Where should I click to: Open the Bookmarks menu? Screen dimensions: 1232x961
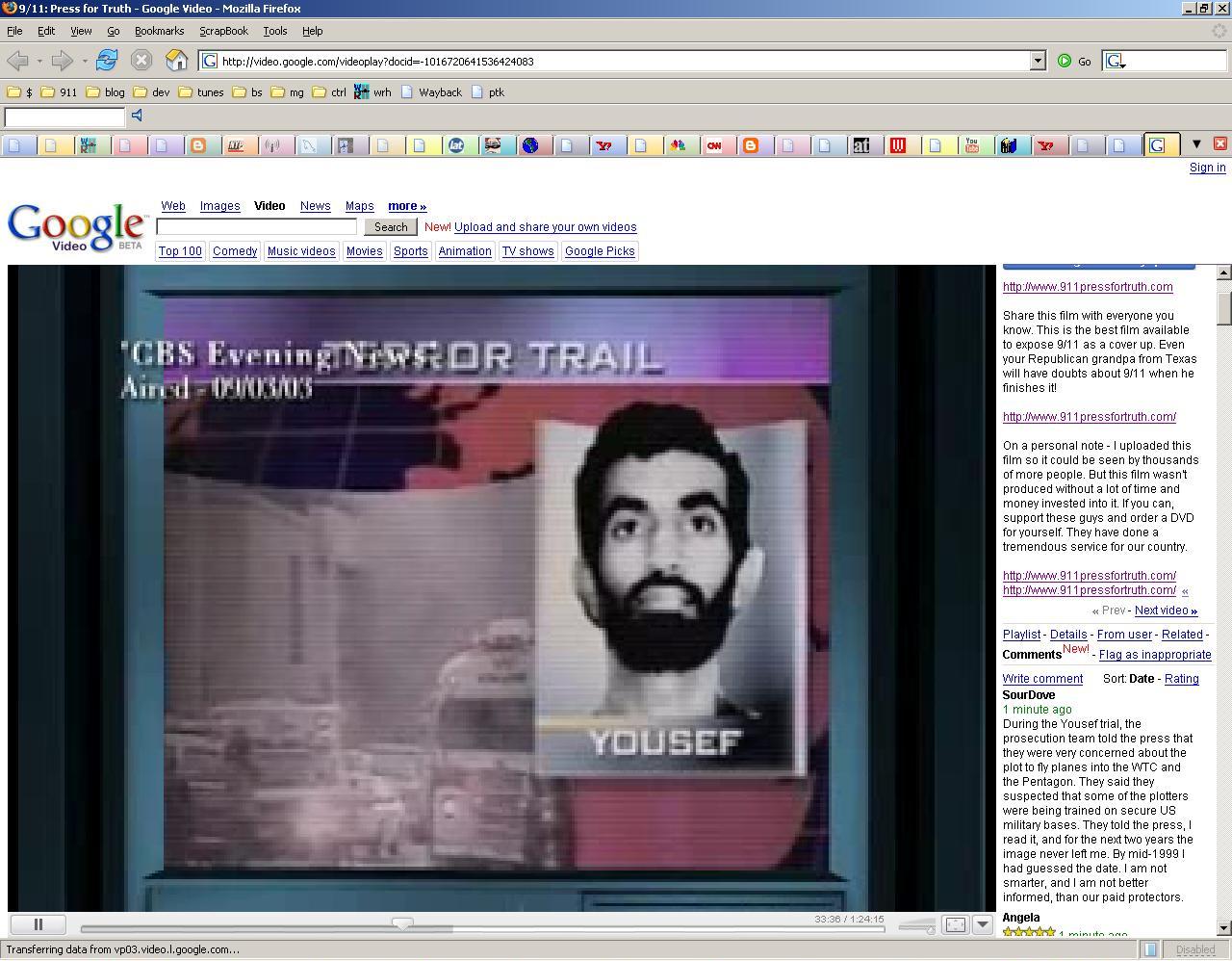point(159,31)
